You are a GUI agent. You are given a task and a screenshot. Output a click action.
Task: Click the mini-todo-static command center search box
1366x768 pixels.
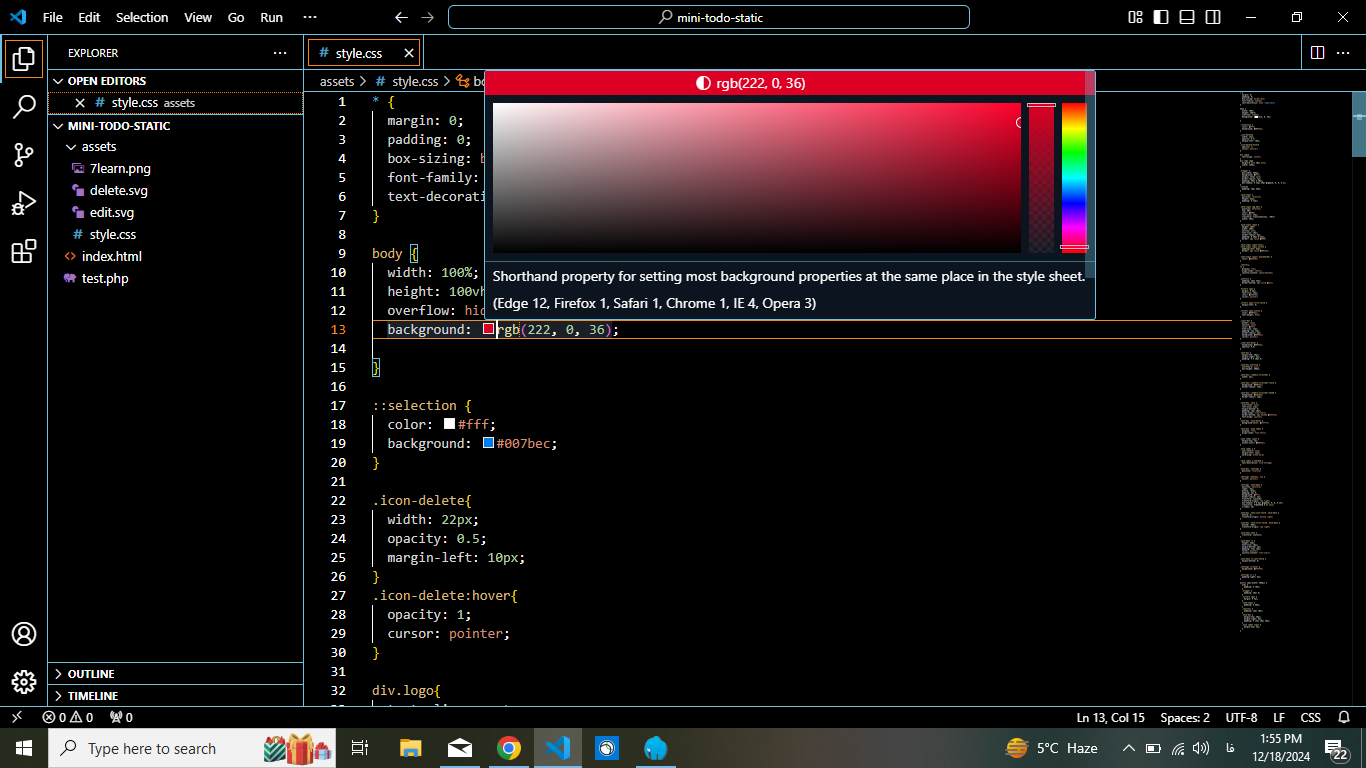[709, 17]
